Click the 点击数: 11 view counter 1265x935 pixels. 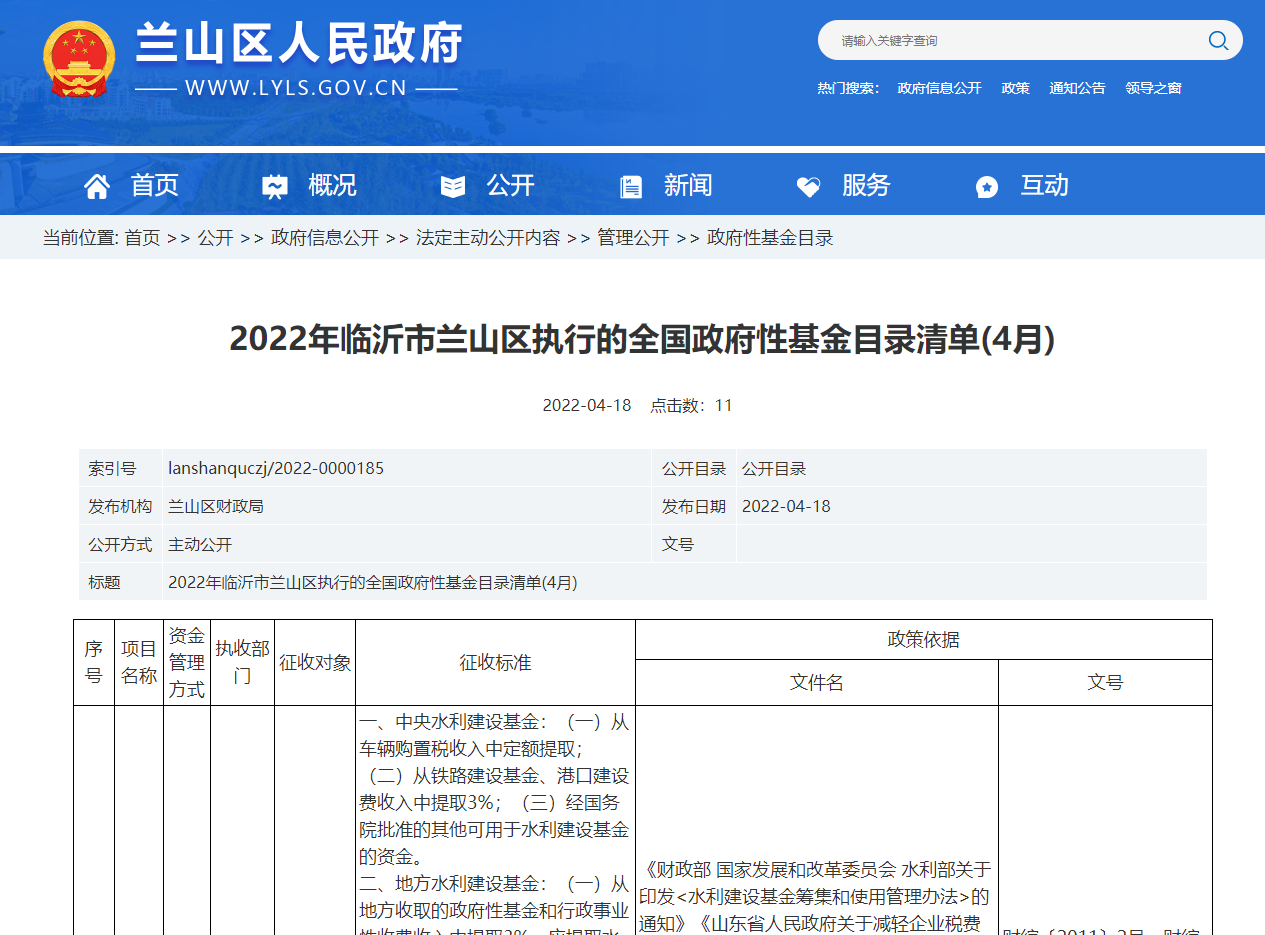pyautogui.click(x=691, y=405)
